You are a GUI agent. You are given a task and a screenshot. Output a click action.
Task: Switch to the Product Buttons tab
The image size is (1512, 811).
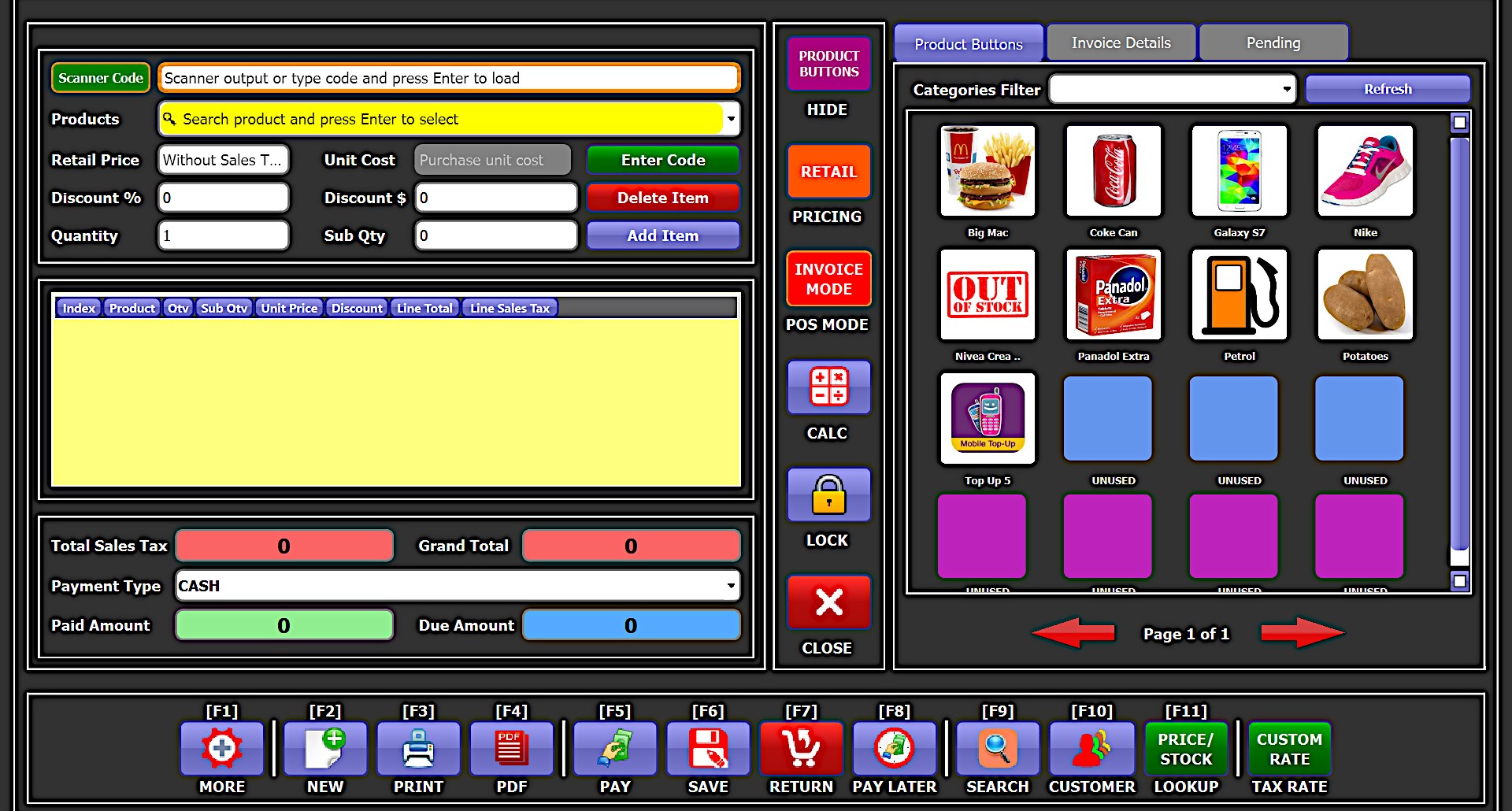click(x=969, y=43)
